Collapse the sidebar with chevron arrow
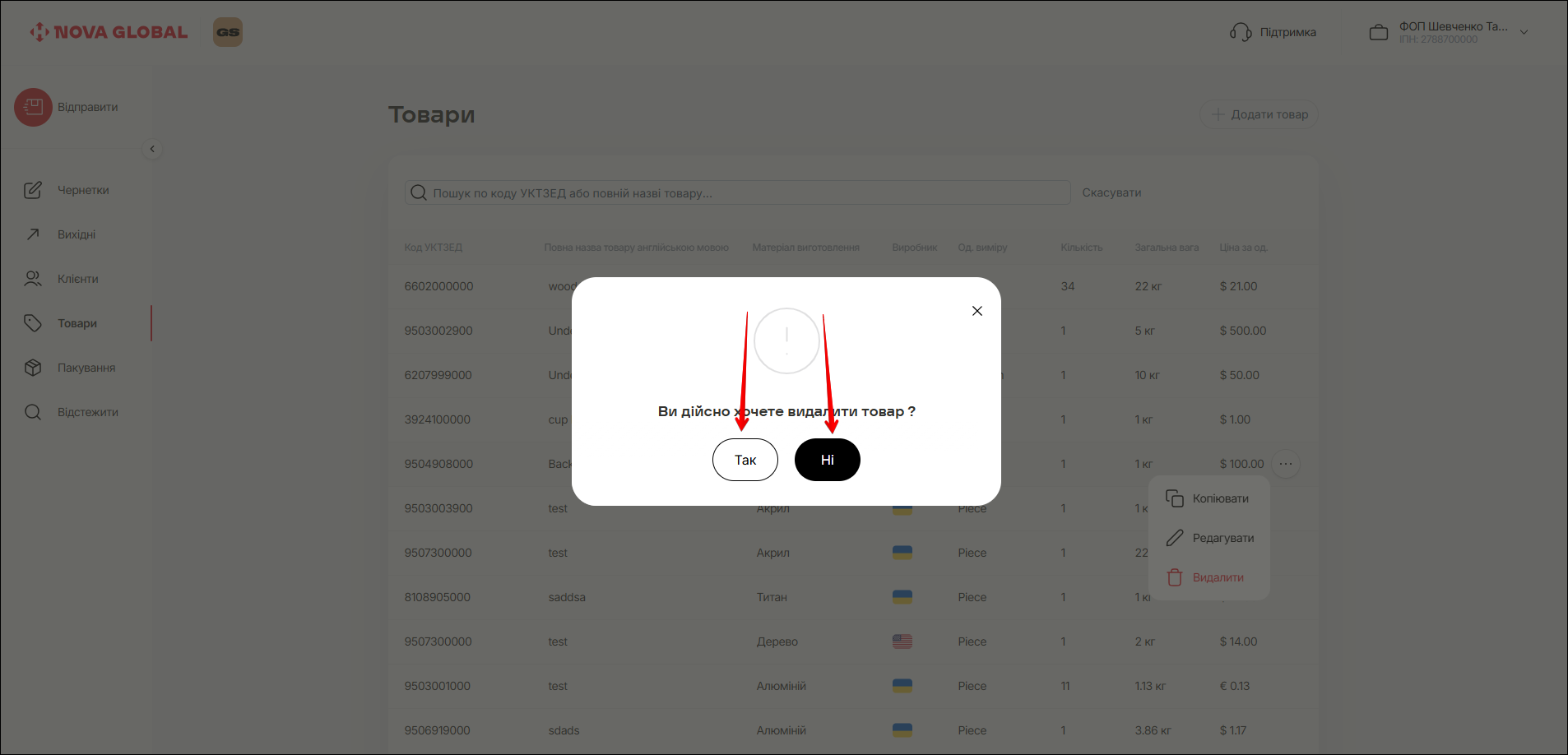The width and height of the screenshot is (1568, 755). pos(152,149)
